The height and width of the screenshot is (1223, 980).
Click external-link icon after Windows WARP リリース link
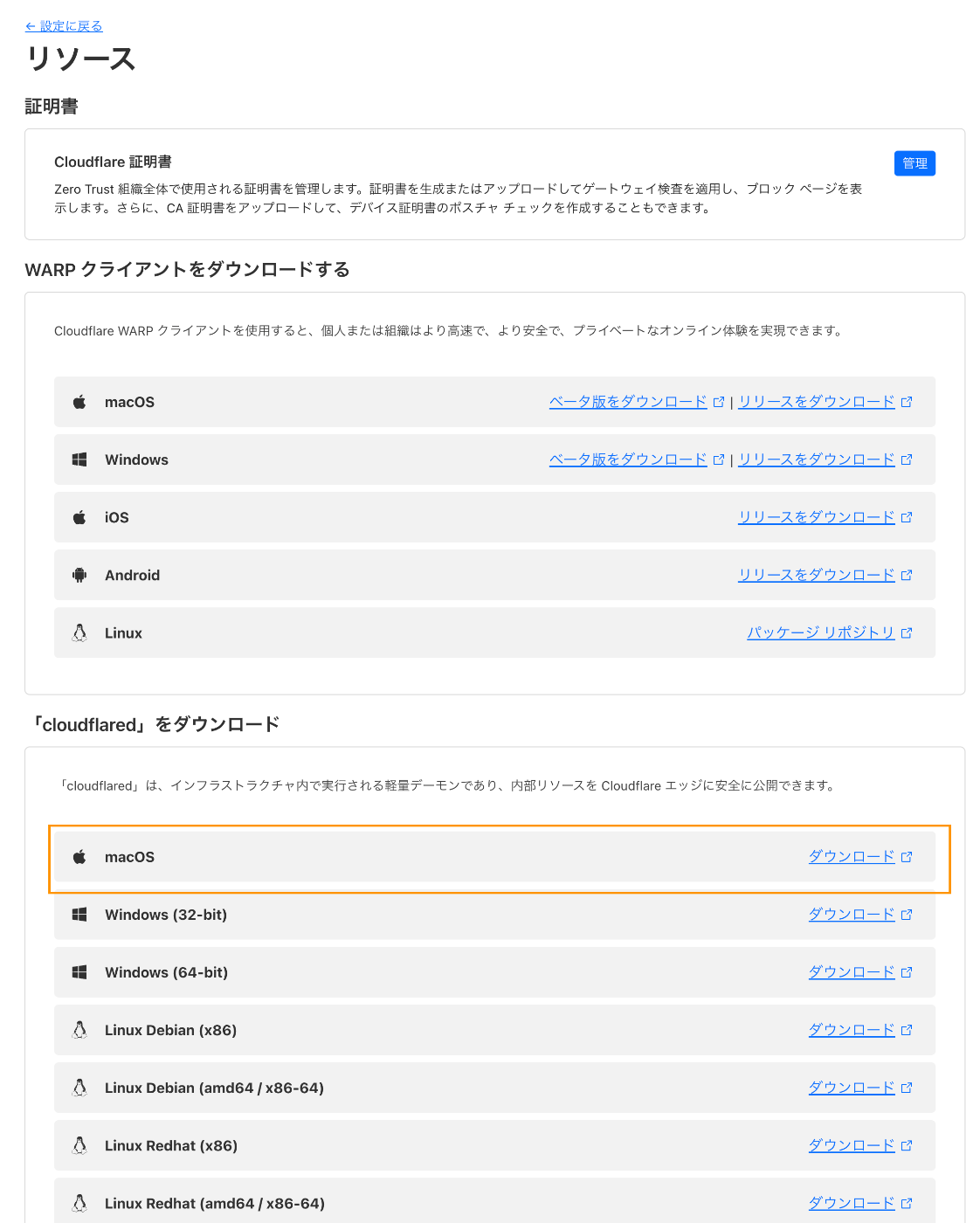click(907, 459)
